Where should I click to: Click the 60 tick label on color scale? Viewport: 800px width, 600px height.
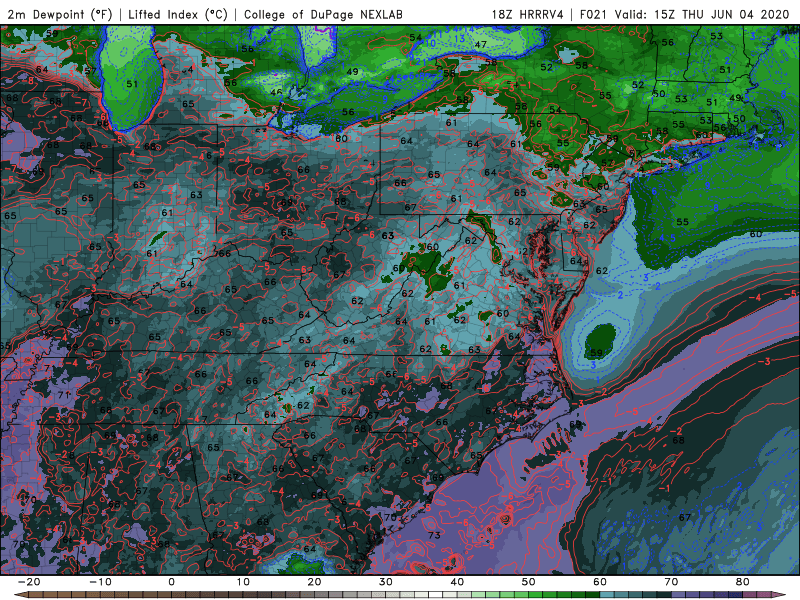click(x=600, y=582)
